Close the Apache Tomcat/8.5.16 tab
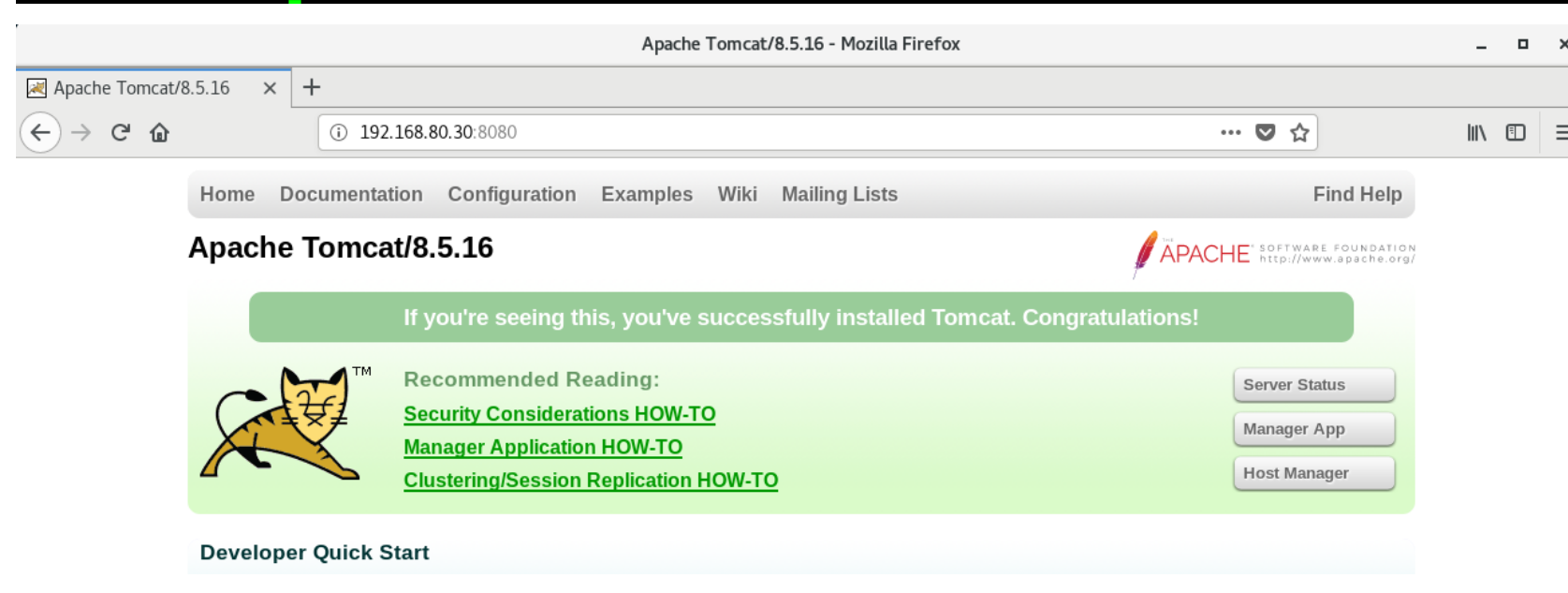 (x=270, y=88)
